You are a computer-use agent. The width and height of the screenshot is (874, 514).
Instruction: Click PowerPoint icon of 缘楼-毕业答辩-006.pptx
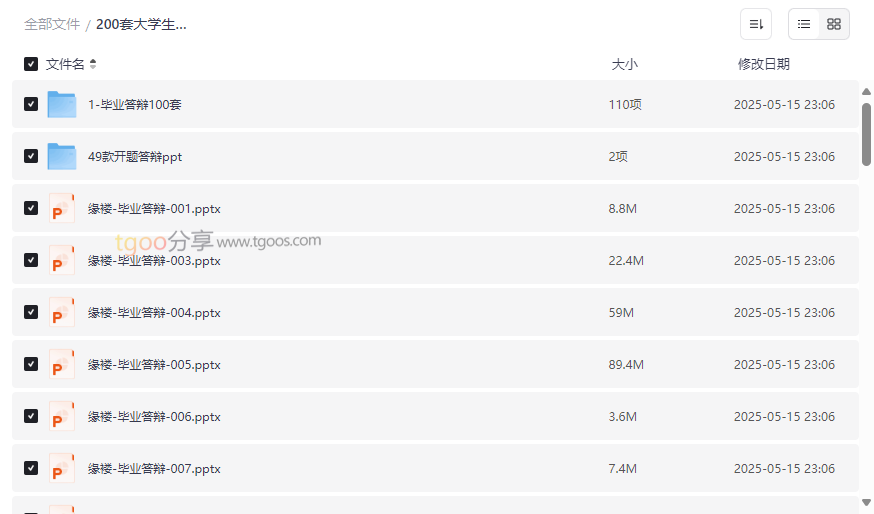tap(62, 417)
